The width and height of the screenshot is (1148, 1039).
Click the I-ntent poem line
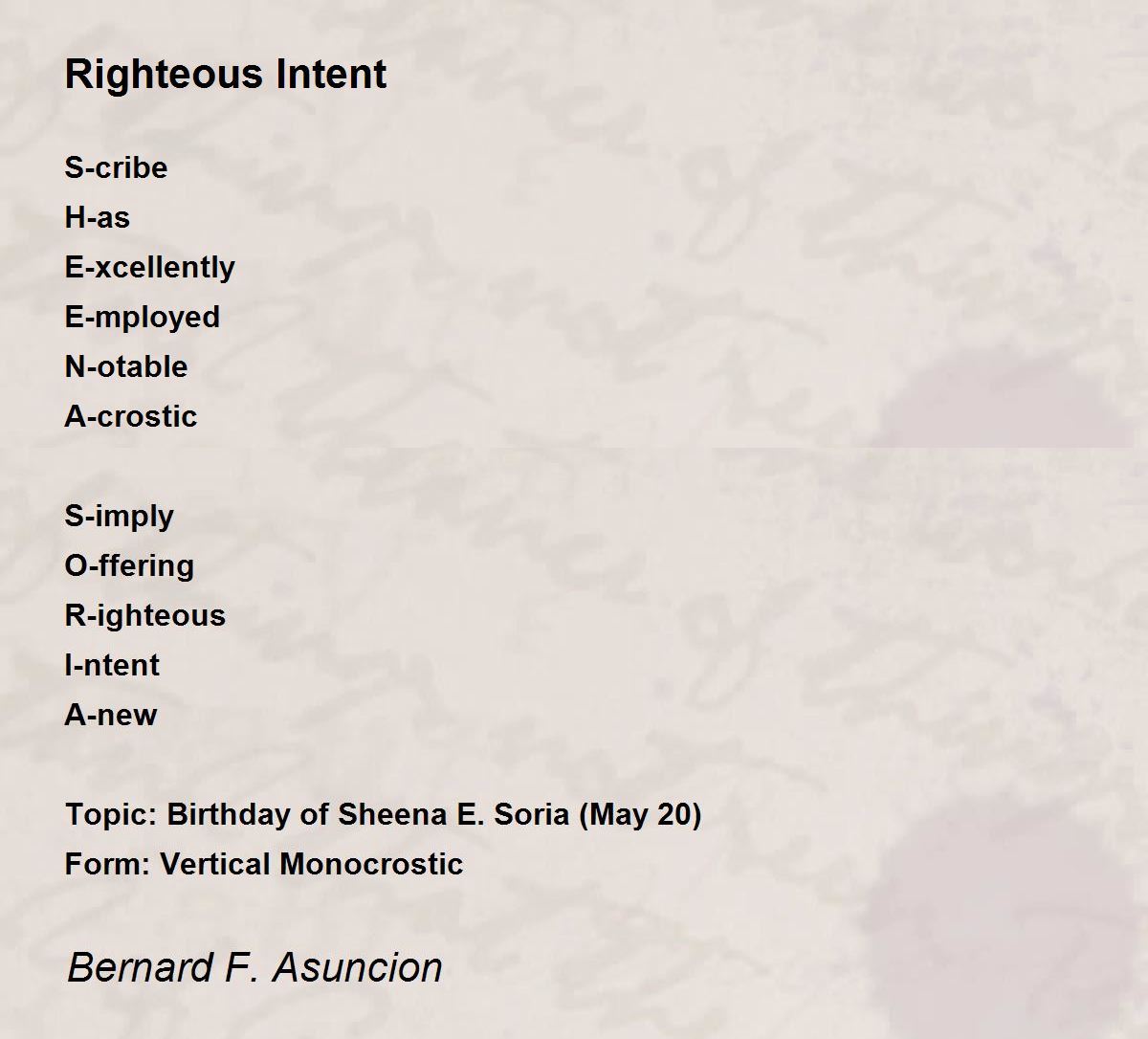[112, 666]
